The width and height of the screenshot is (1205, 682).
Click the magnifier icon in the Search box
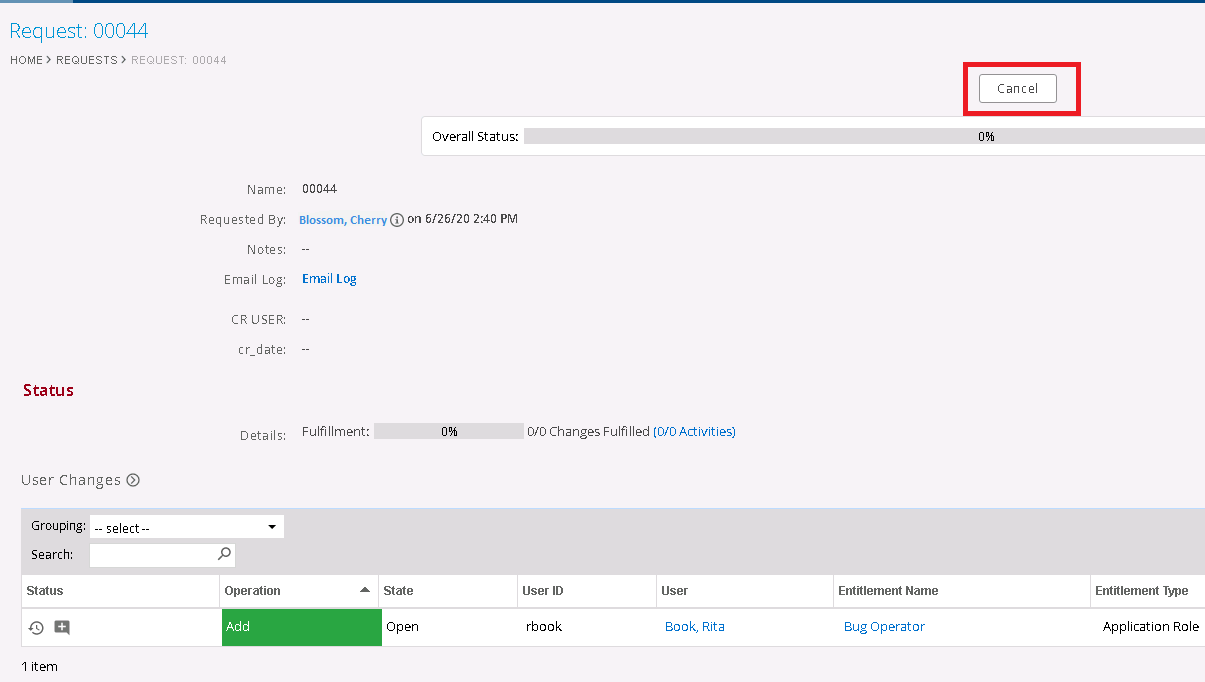[224, 554]
